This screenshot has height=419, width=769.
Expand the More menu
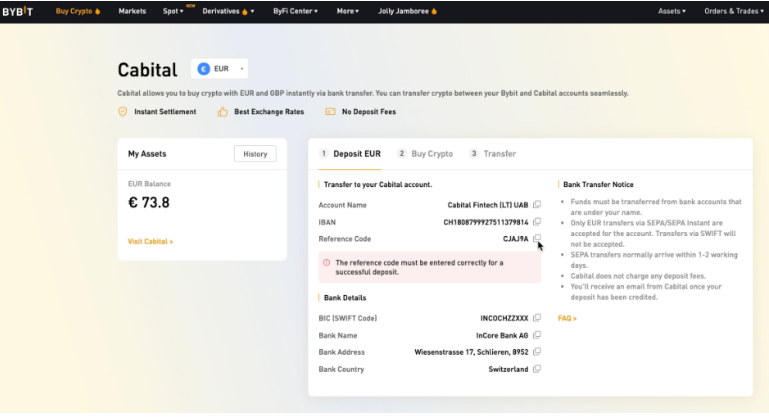(x=348, y=11)
